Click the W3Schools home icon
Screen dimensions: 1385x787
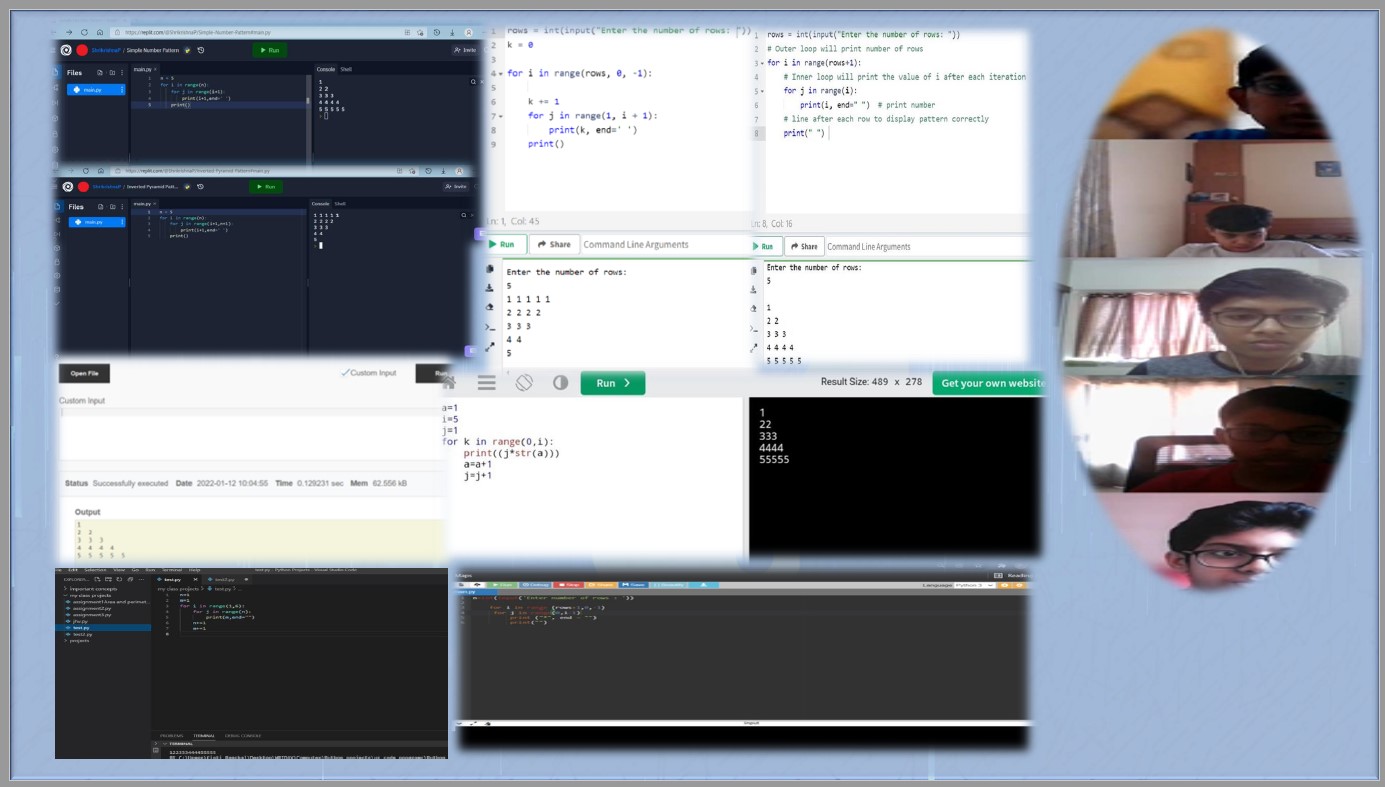[x=449, y=383]
